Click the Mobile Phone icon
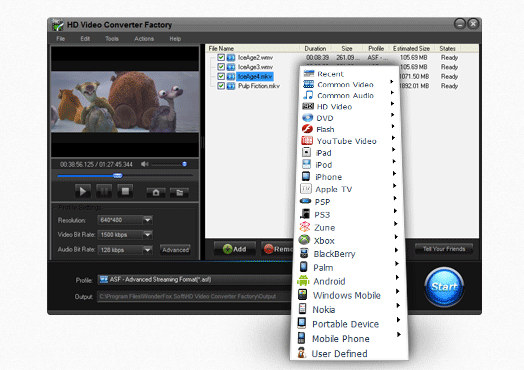 [x=301, y=338]
